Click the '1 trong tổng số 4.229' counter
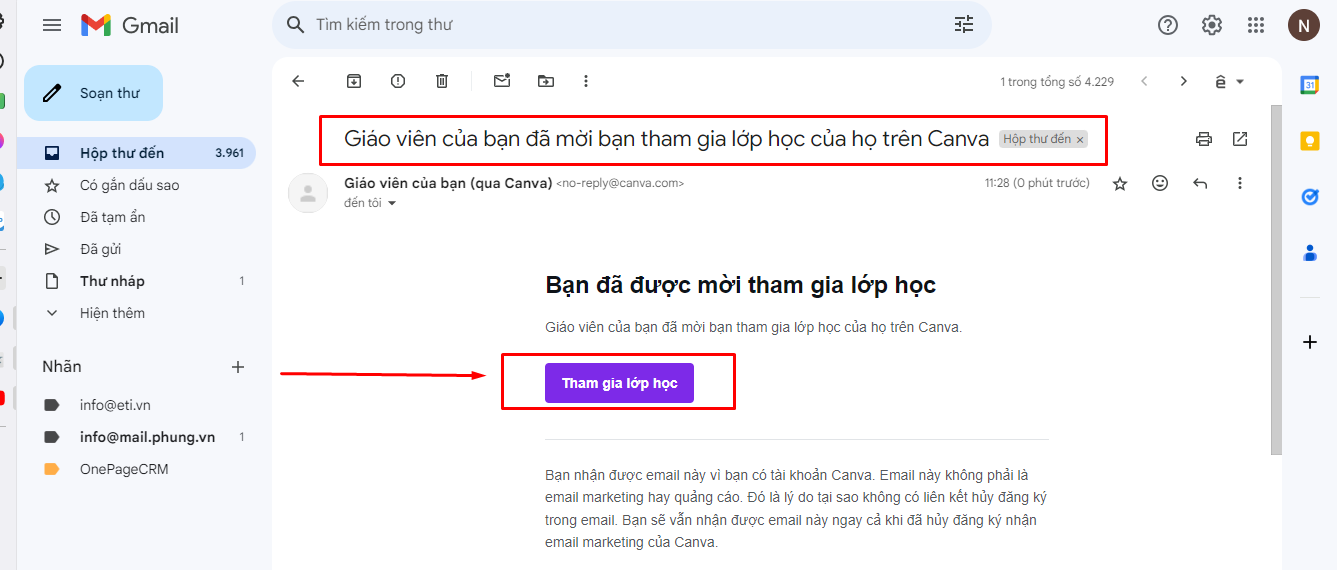The height and width of the screenshot is (570, 1337). 1057,81
